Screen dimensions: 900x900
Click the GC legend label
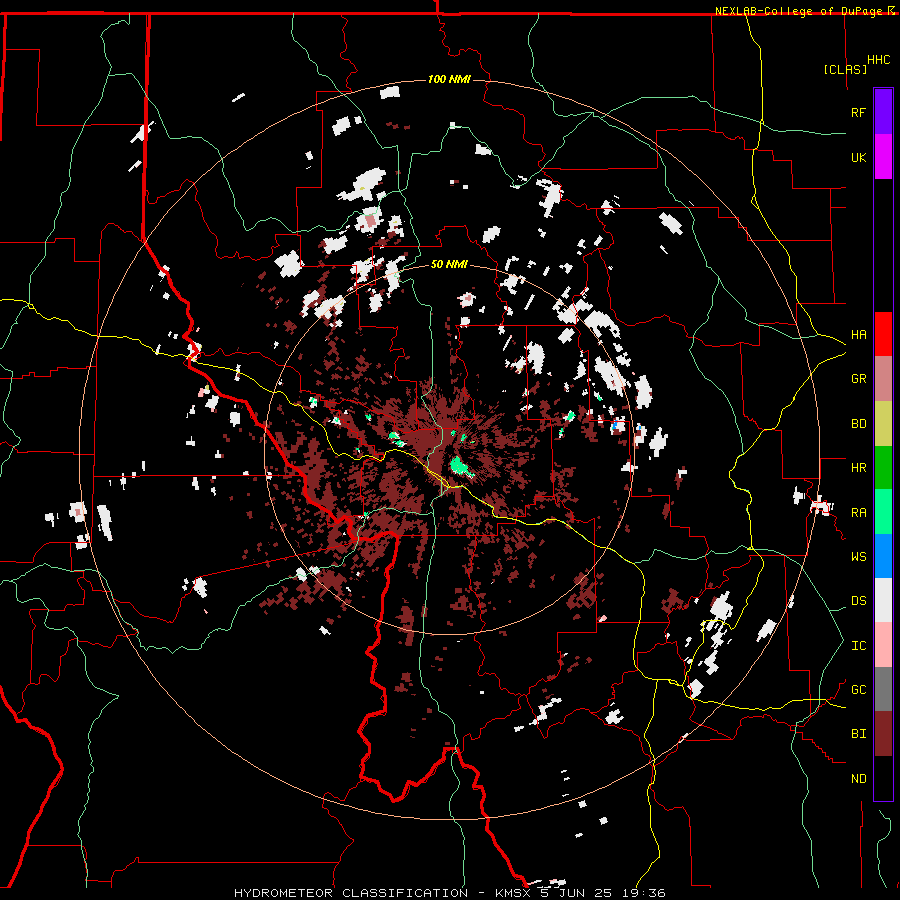(858, 690)
